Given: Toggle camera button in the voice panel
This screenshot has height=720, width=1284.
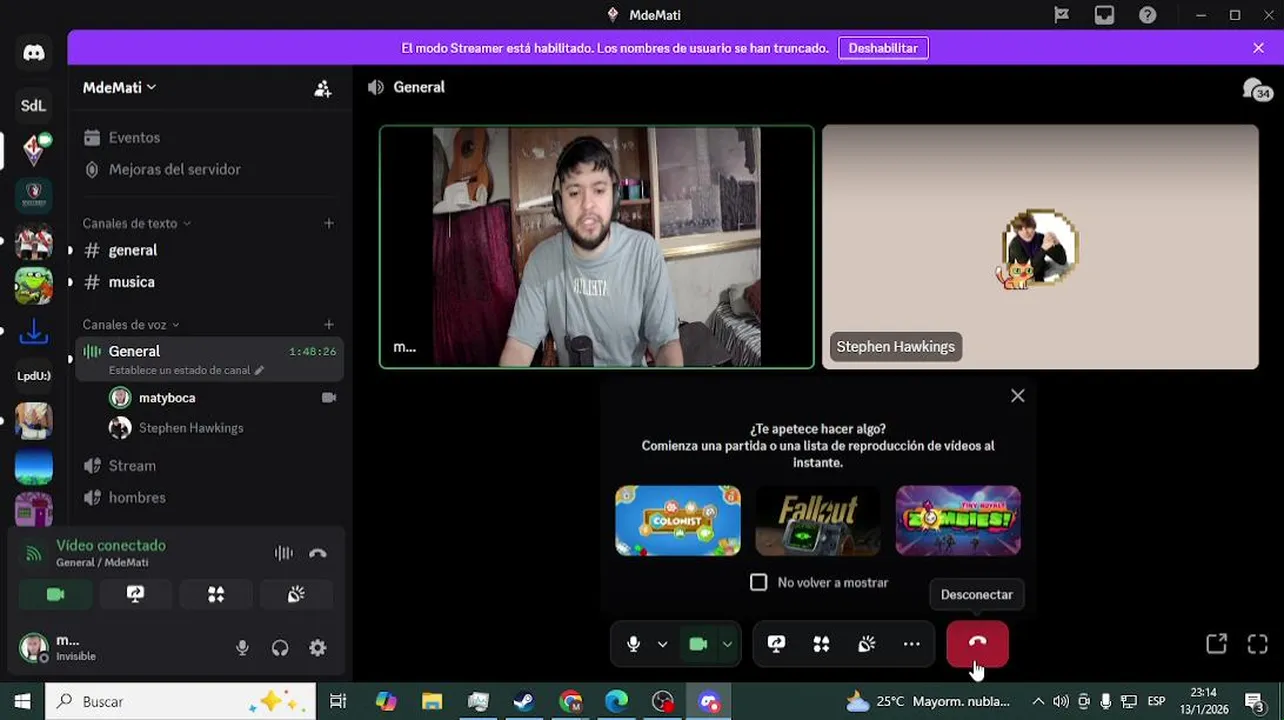Looking at the screenshot, I should click(x=56, y=594).
